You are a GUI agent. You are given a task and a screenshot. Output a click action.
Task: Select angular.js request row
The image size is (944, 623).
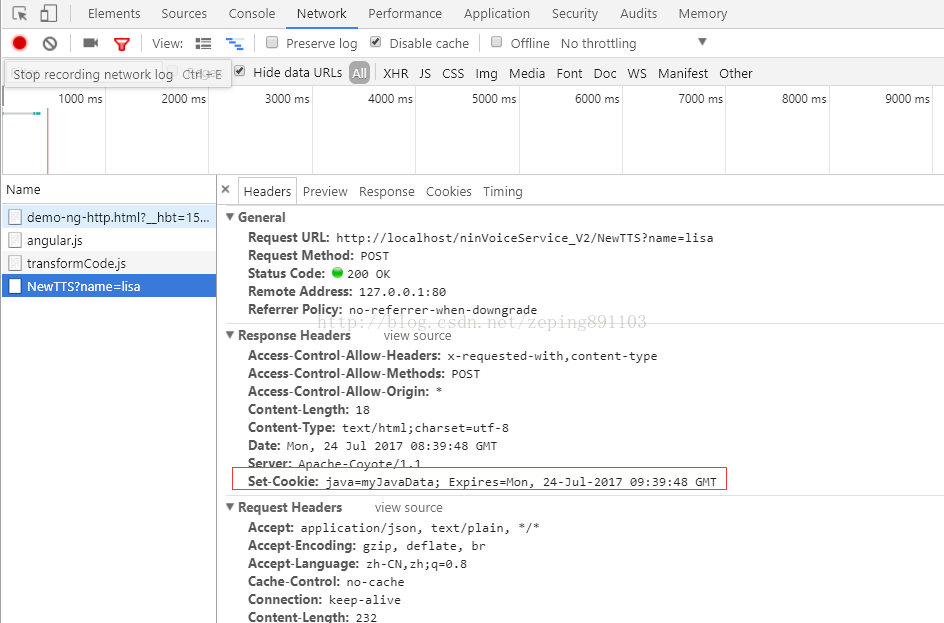click(109, 240)
